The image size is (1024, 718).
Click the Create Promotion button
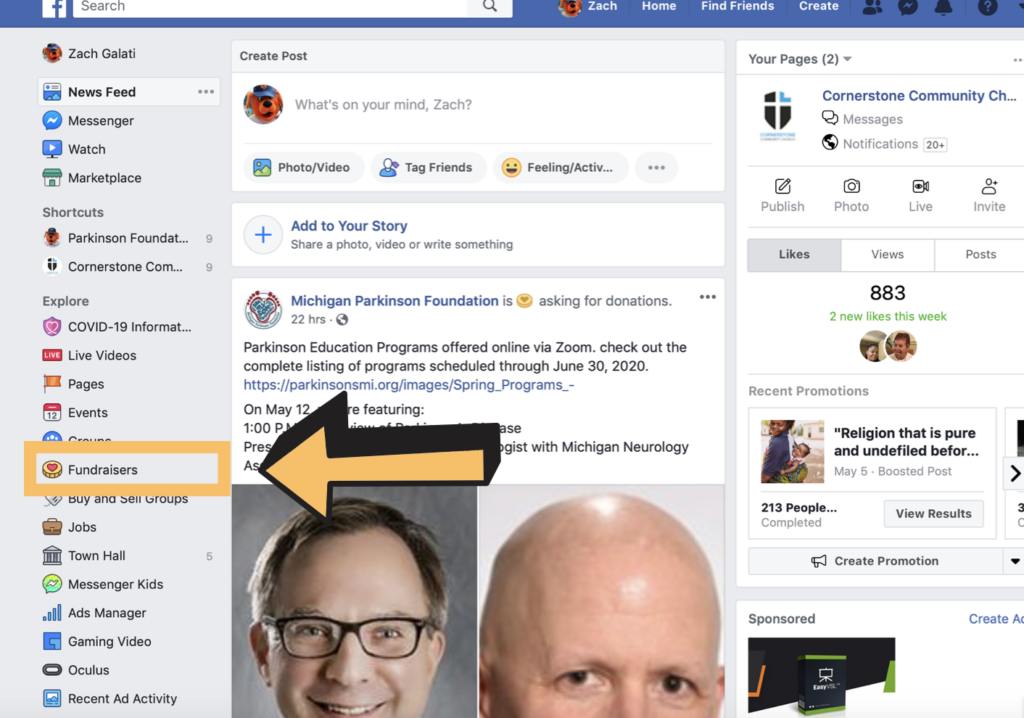(x=875, y=561)
